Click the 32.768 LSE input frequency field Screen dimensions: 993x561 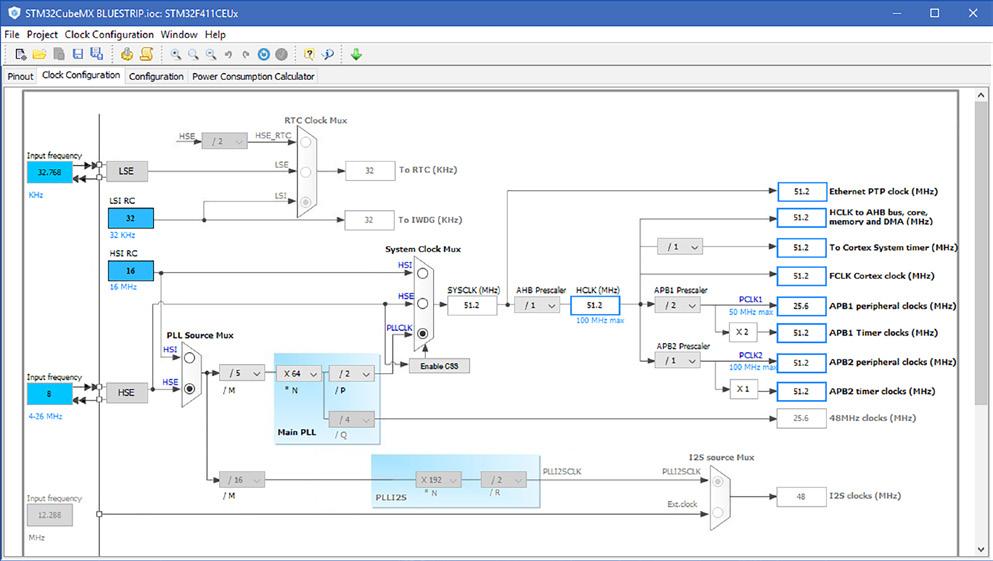49,172
